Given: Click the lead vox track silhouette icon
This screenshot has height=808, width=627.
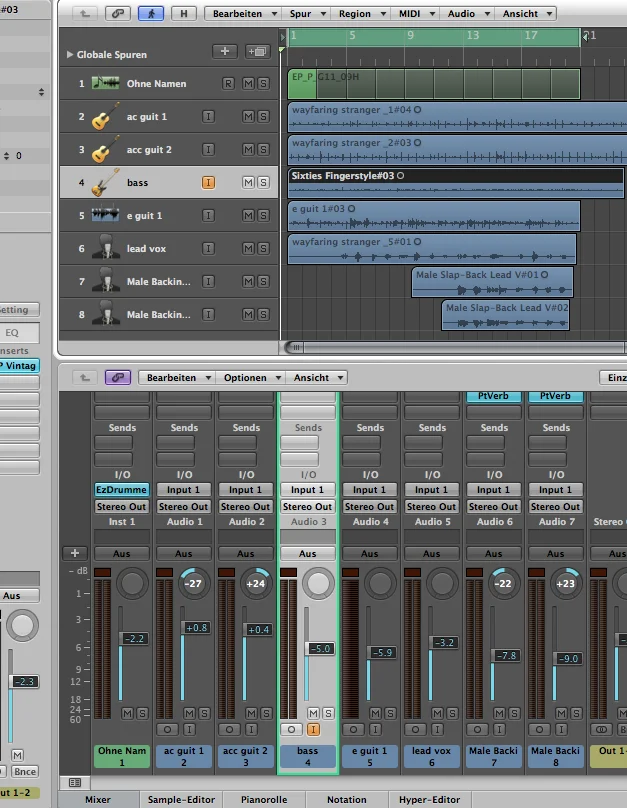Looking at the screenshot, I should click(105, 249).
